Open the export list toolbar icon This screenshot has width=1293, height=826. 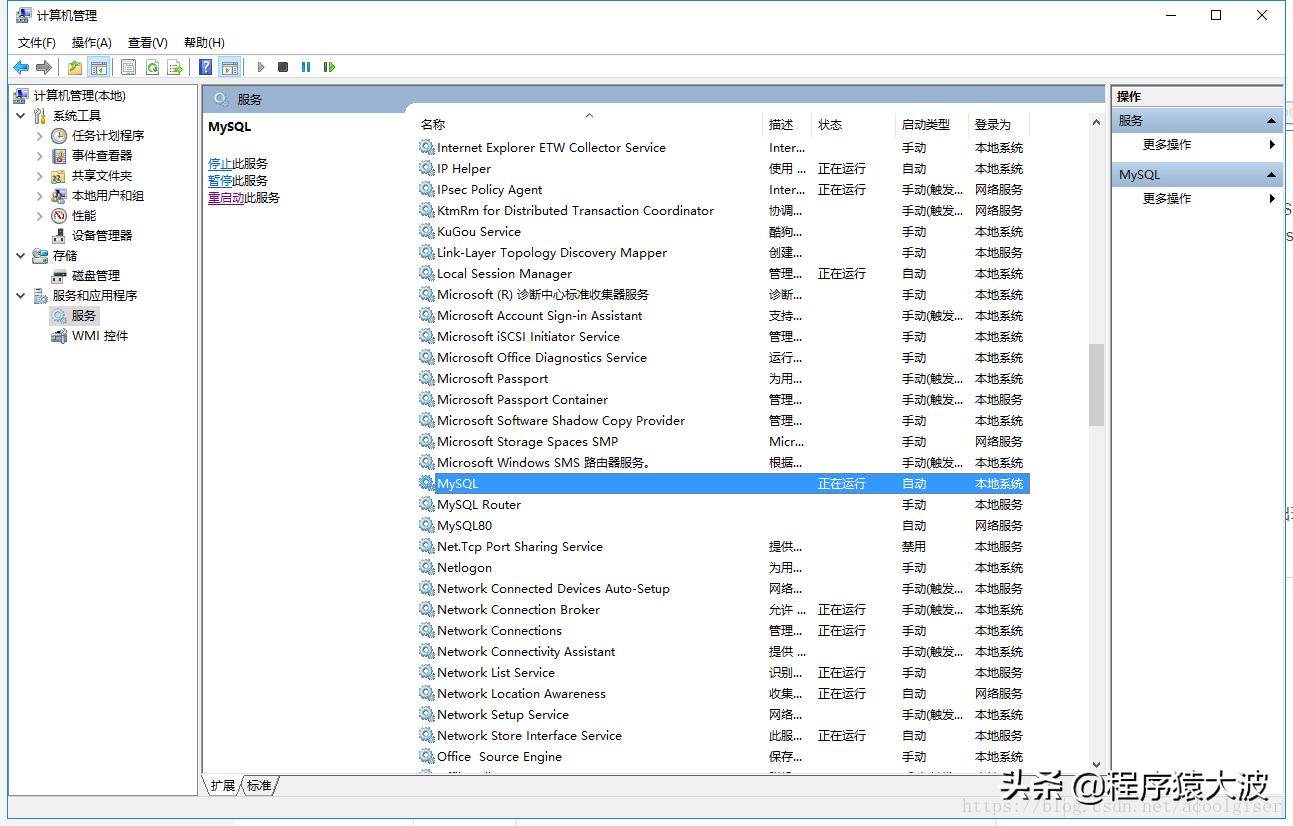(x=176, y=67)
